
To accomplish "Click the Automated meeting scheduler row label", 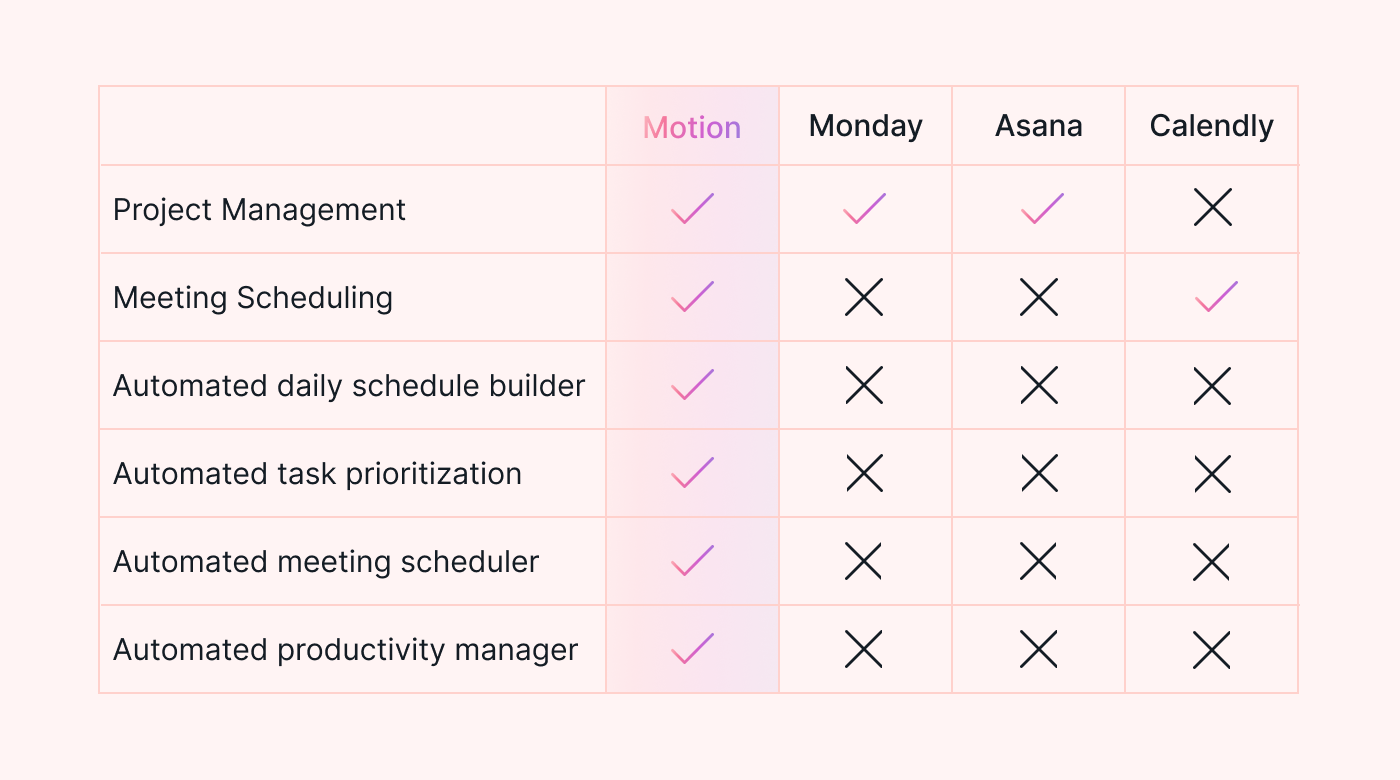I will pos(326,562).
